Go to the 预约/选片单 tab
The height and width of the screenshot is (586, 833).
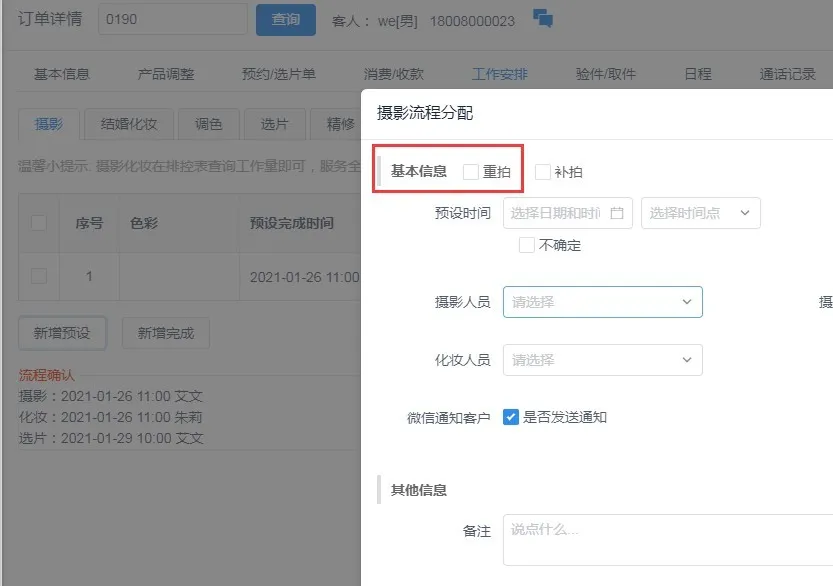tap(279, 74)
